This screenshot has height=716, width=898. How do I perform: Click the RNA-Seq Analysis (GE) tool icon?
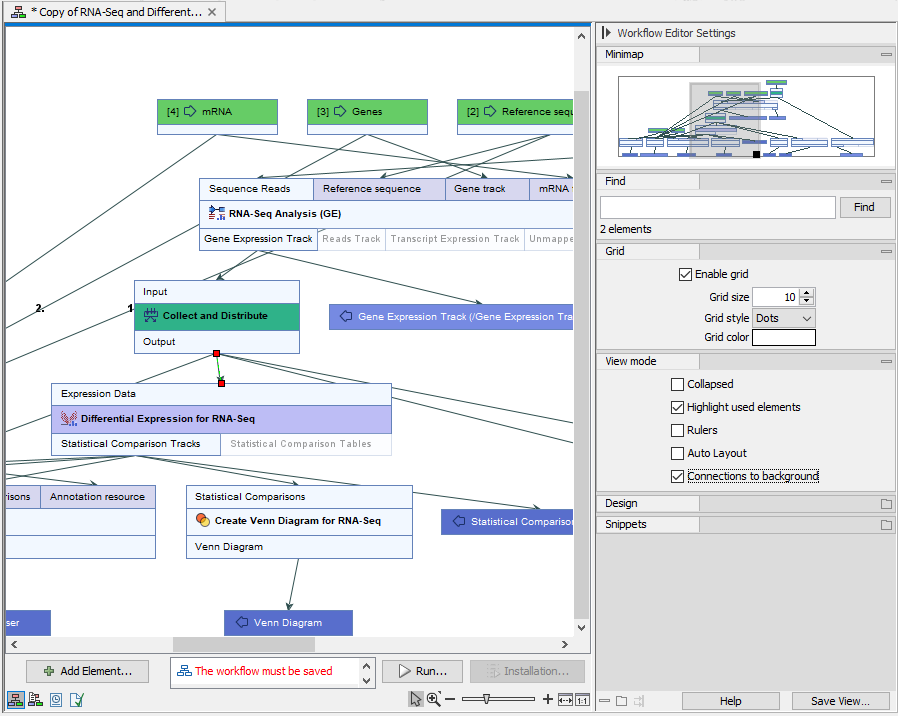tap(216, 213)
